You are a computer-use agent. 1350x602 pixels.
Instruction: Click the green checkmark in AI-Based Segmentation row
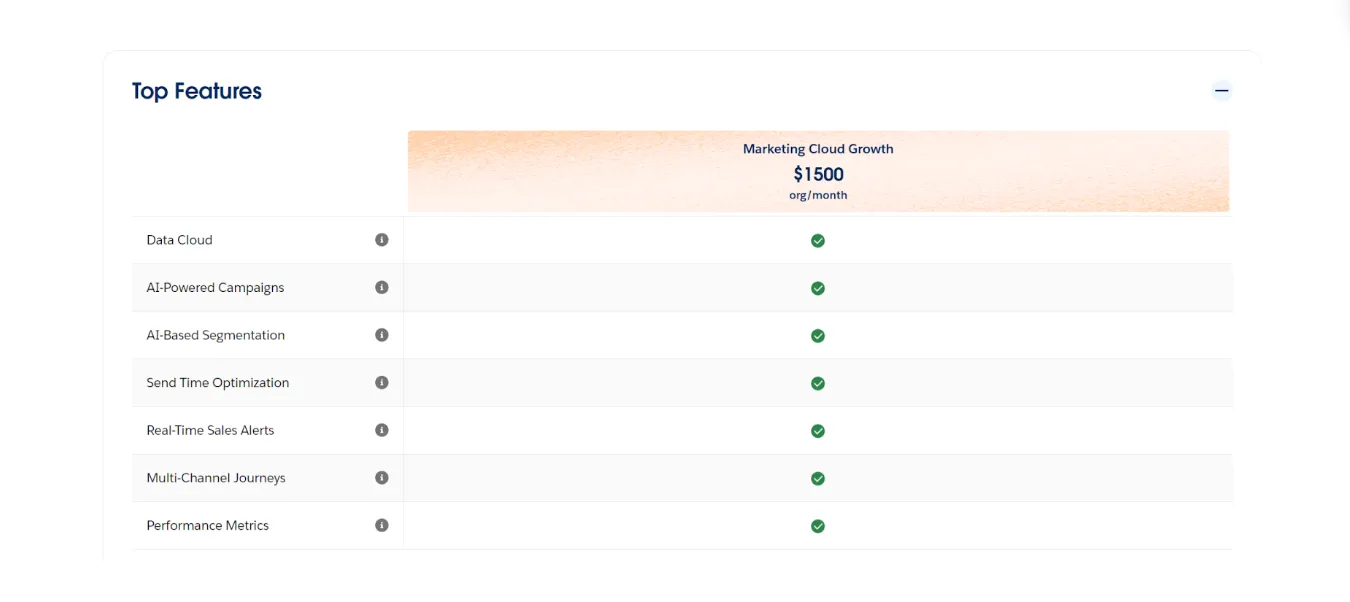point(818,336)
